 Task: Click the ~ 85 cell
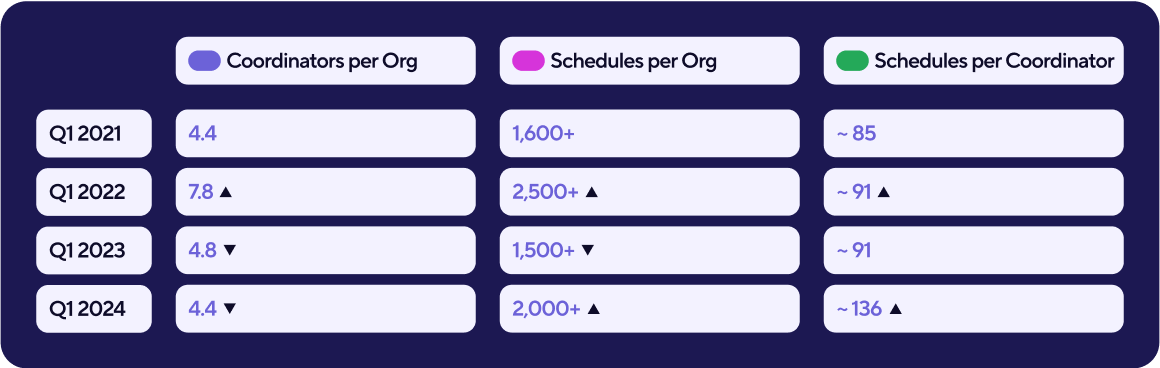974,134
